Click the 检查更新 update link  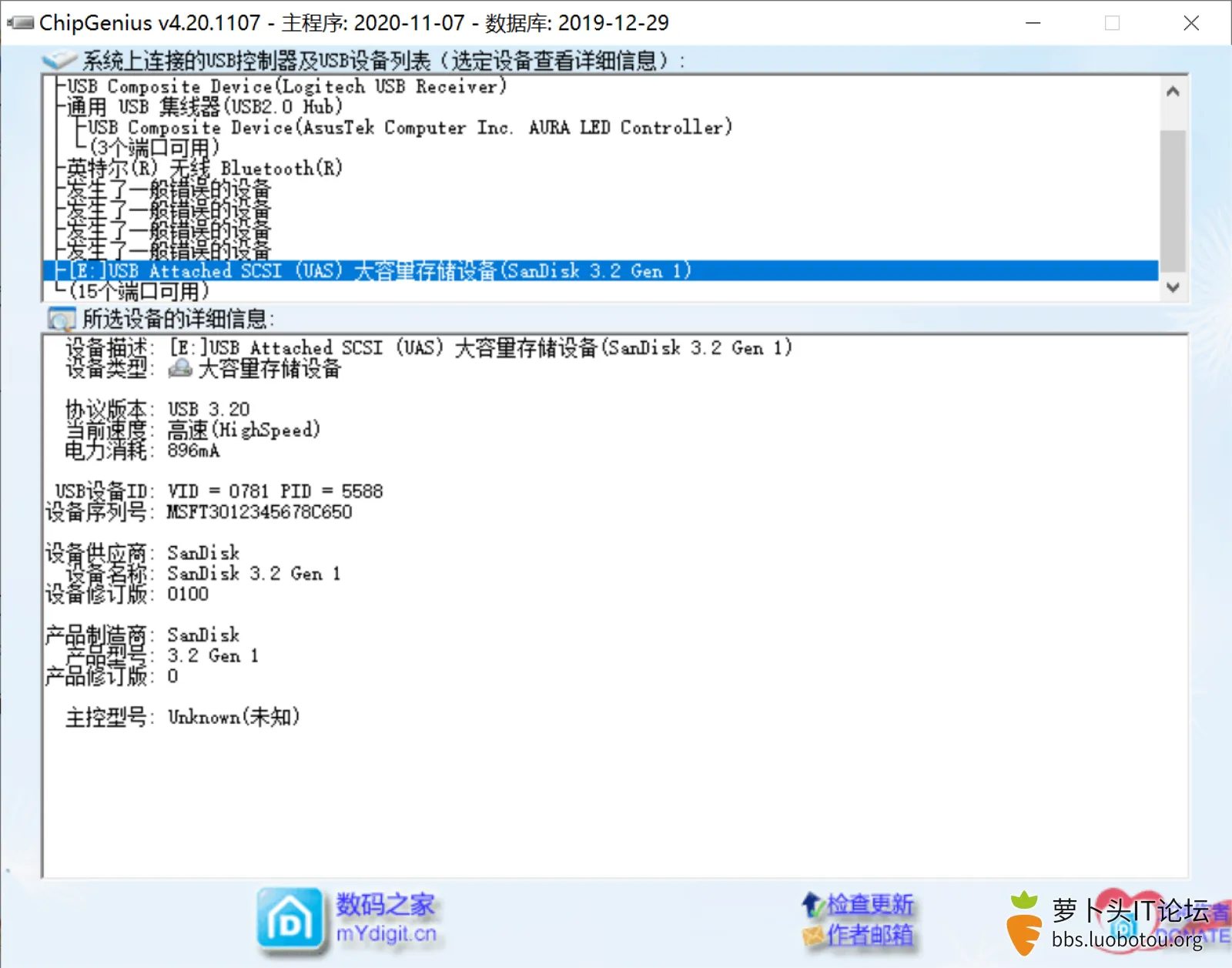870,904
